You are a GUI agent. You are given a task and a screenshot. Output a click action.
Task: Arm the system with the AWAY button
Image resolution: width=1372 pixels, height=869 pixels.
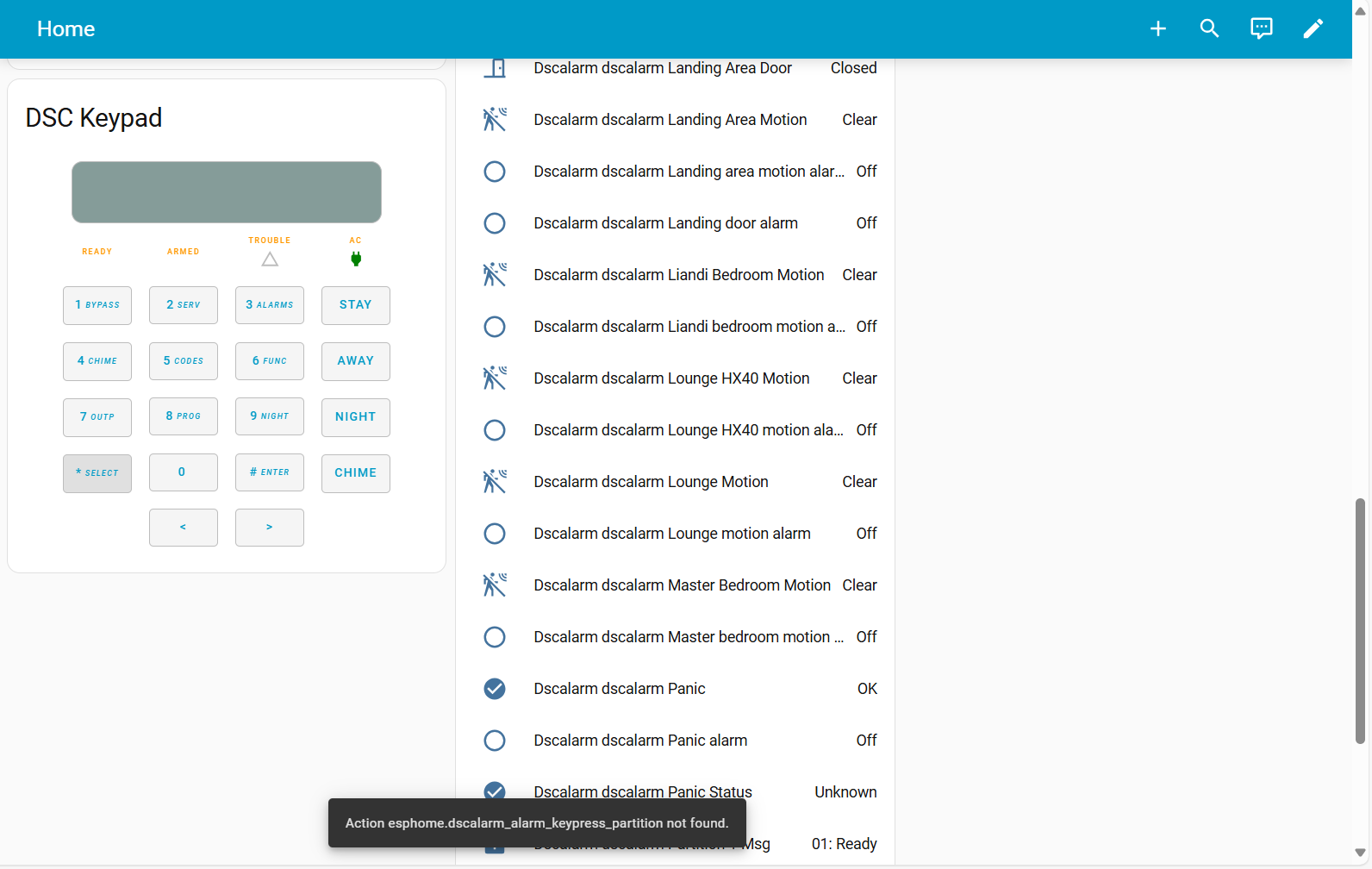click(x=356, y=361)
